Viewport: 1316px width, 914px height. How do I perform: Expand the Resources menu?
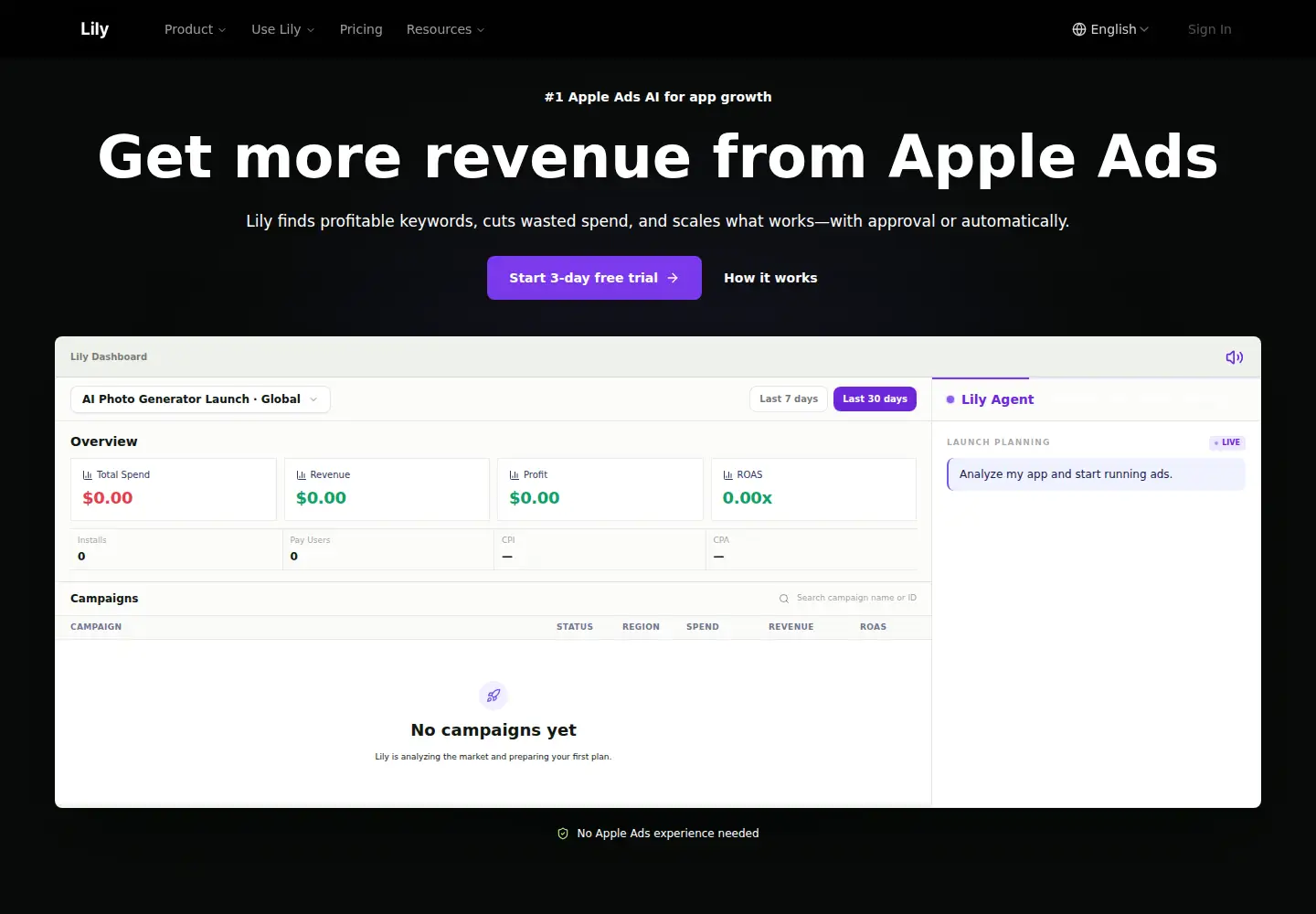click(445, 29)
